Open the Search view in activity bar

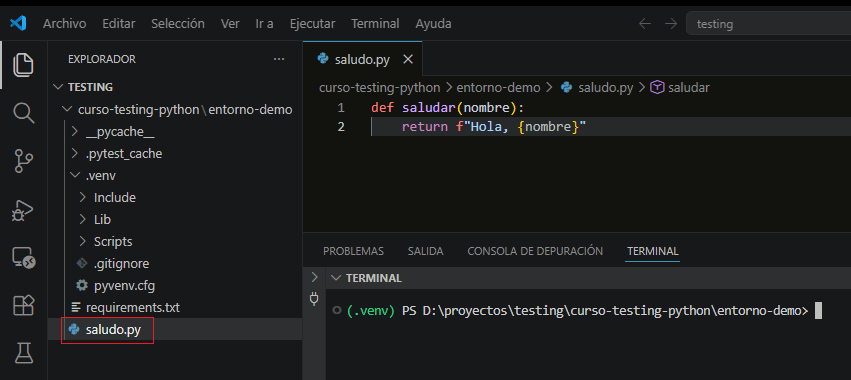23,113
